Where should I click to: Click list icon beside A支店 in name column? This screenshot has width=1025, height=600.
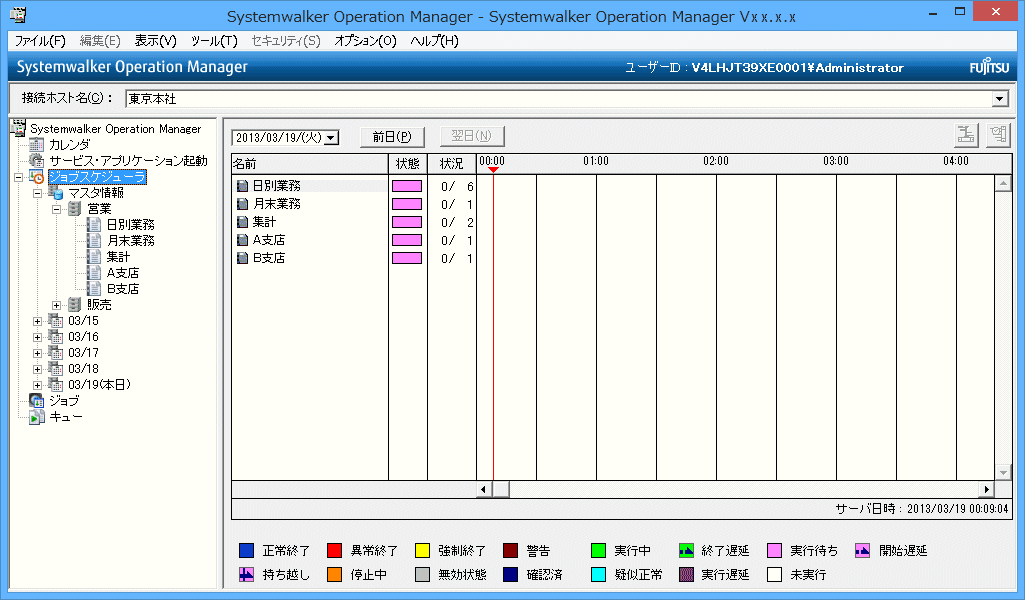coord(243,240)
